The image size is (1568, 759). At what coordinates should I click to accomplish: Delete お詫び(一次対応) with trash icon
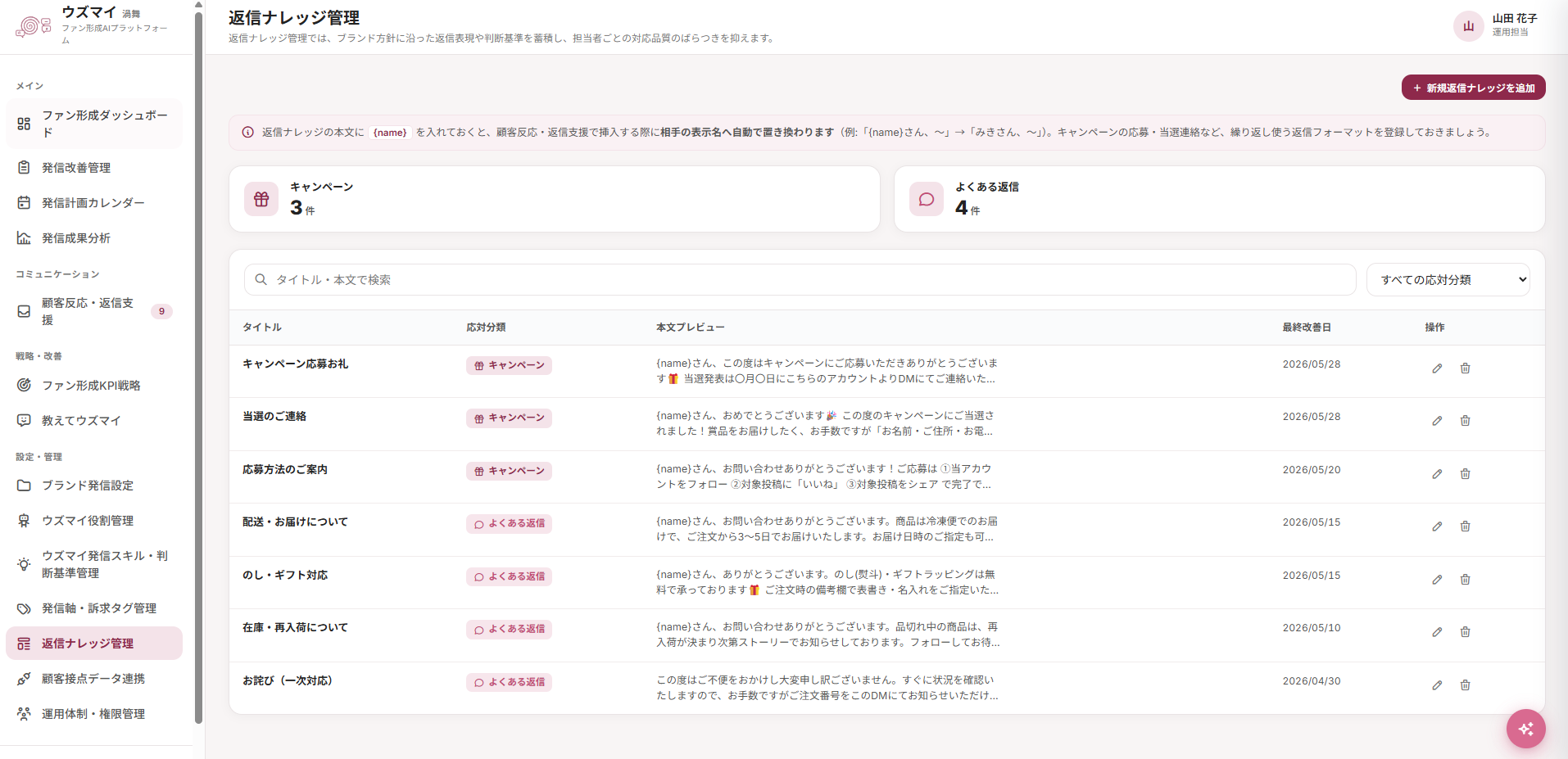[1465, 685]
